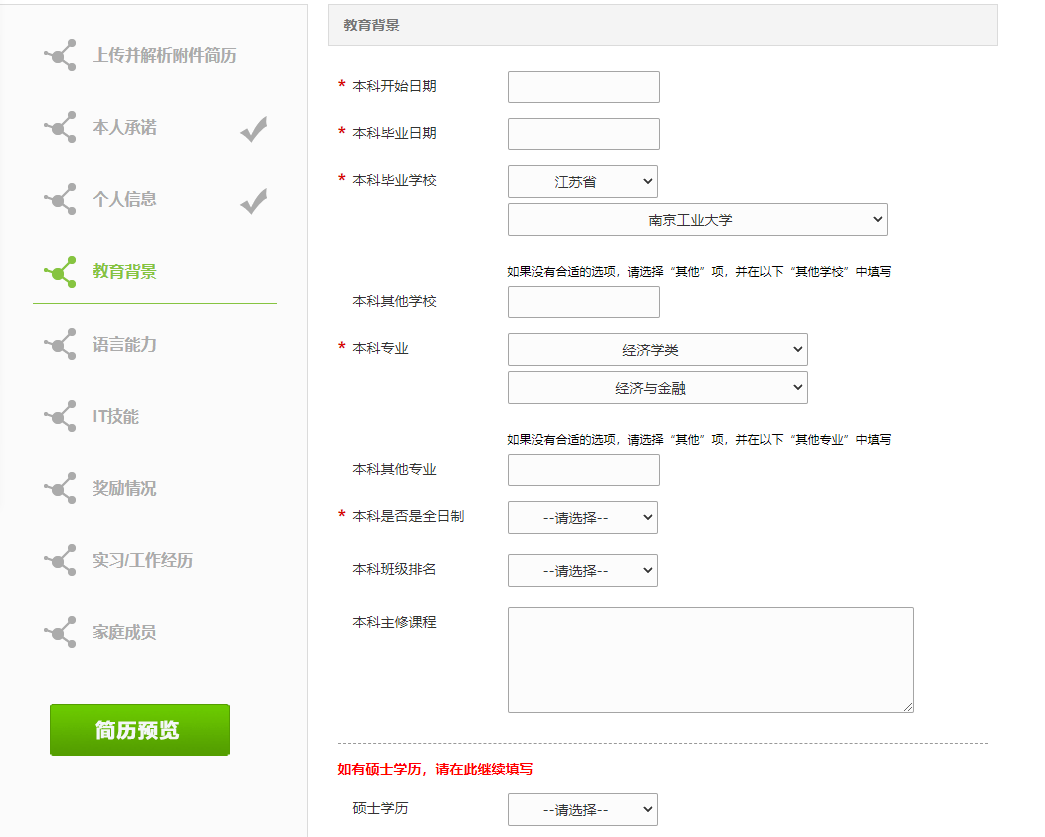Click the share icon beside 上传并解析附件简历
Image resolution: width=1045 pixels, height=837 pixels.
[x=61, y=55]
